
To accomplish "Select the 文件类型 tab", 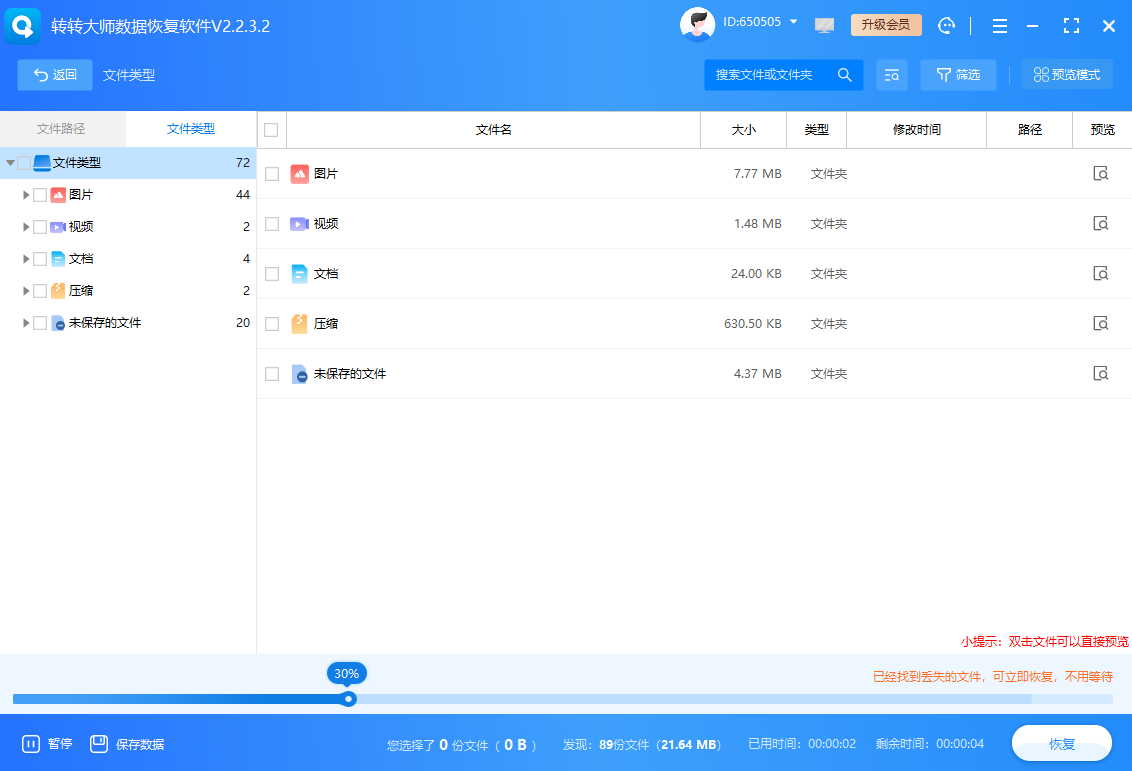I will click(190, 129).
